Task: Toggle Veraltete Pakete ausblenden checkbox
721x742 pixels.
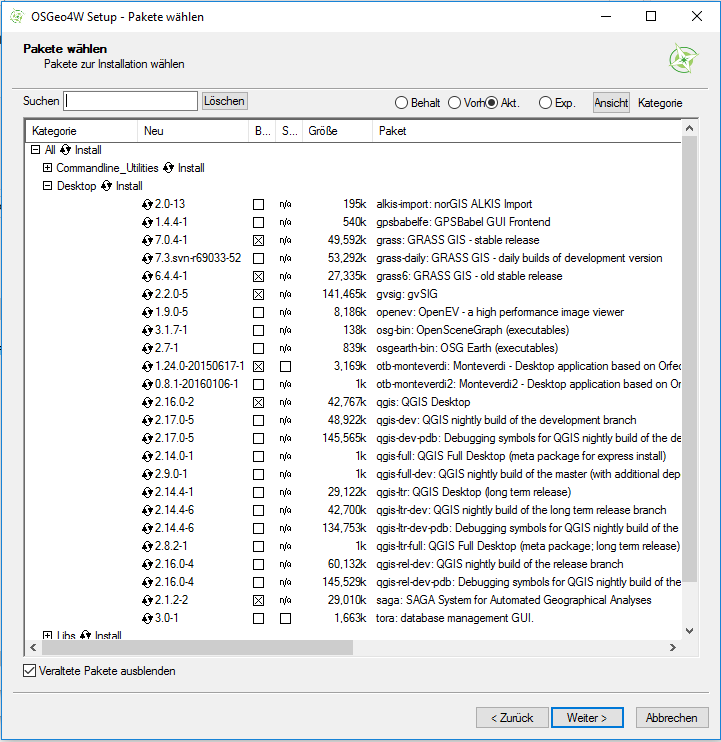Action: [x=29, y=671]
